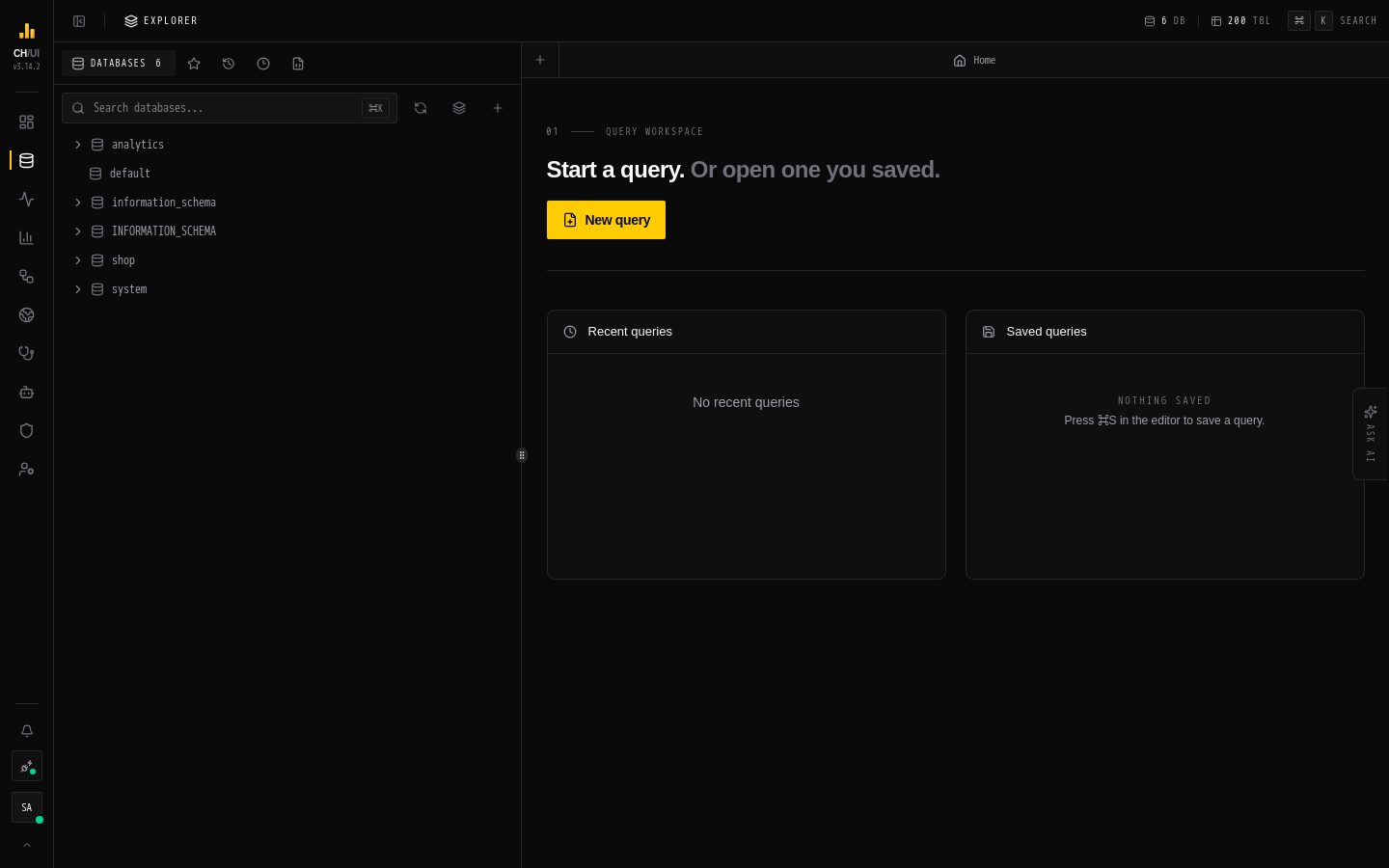Toggle the explorer sidebar panel
This screenshot has height=868, width=1389.
(79, 21)
